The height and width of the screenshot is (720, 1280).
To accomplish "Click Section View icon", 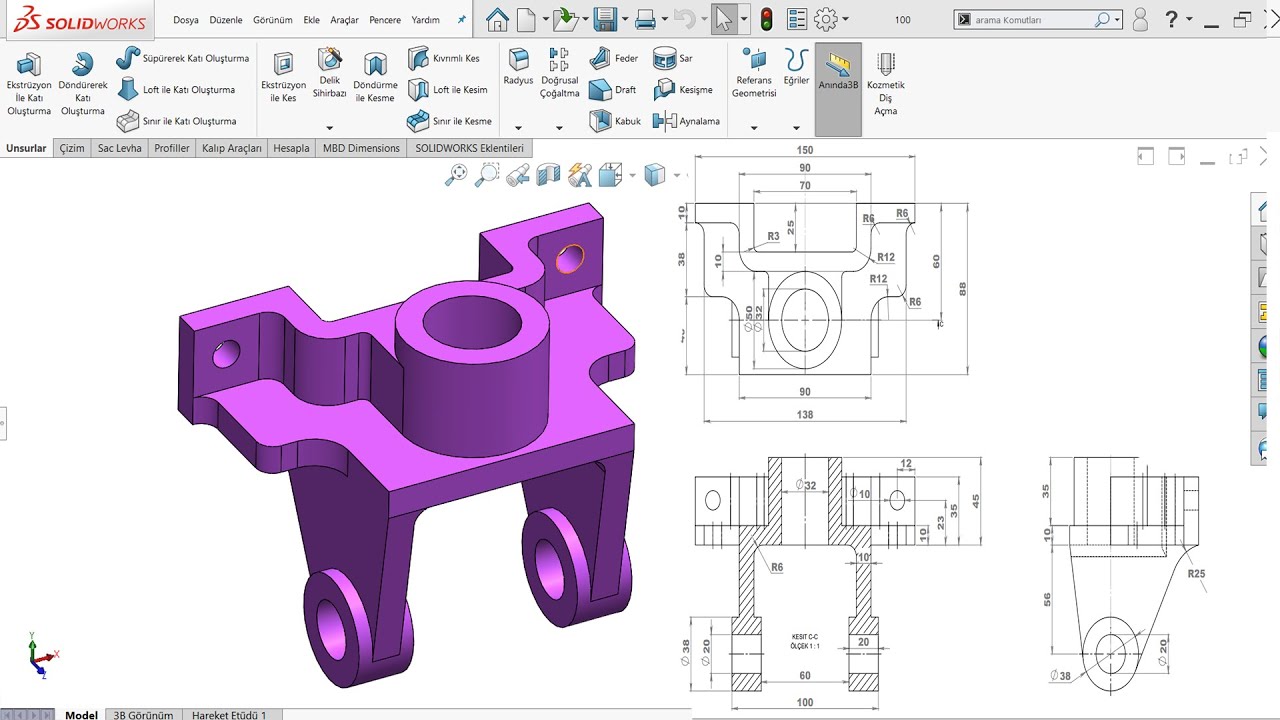I will point(548,176).
